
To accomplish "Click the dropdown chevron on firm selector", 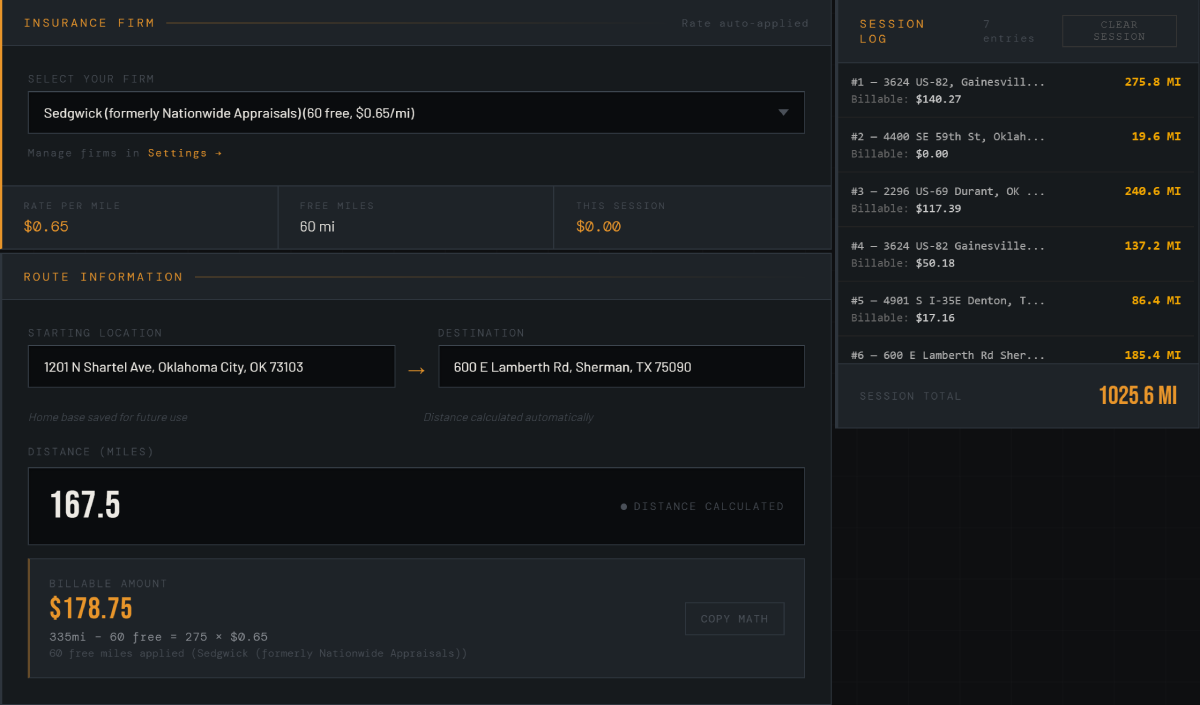I will 784,112.
